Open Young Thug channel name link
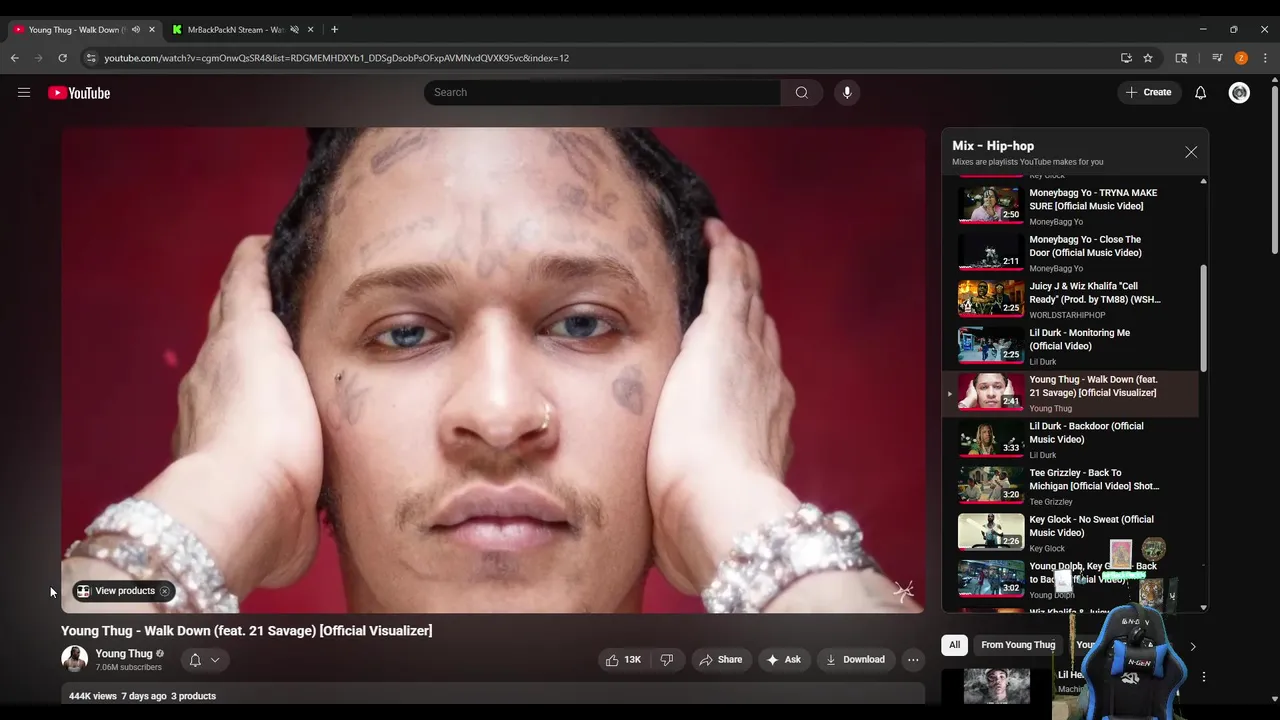 124,654
